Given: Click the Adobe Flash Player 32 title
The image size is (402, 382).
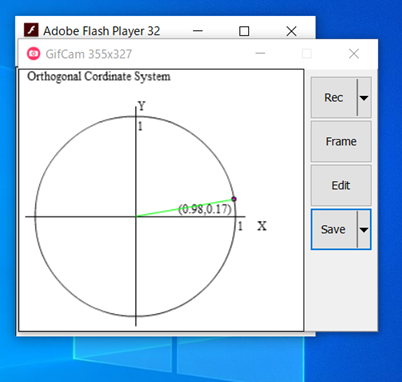Looking at the screenshot, I should (102, 31).
